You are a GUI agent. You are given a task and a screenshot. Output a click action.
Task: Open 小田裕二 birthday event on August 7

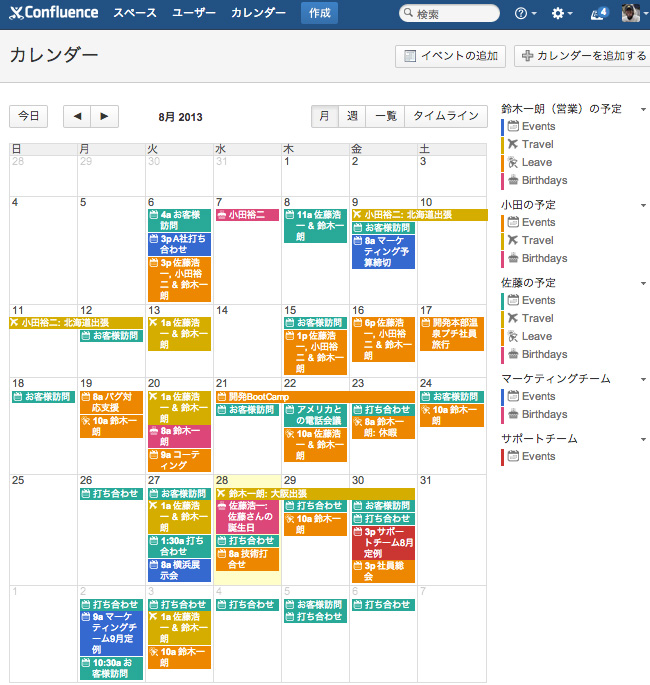[247, 214]
